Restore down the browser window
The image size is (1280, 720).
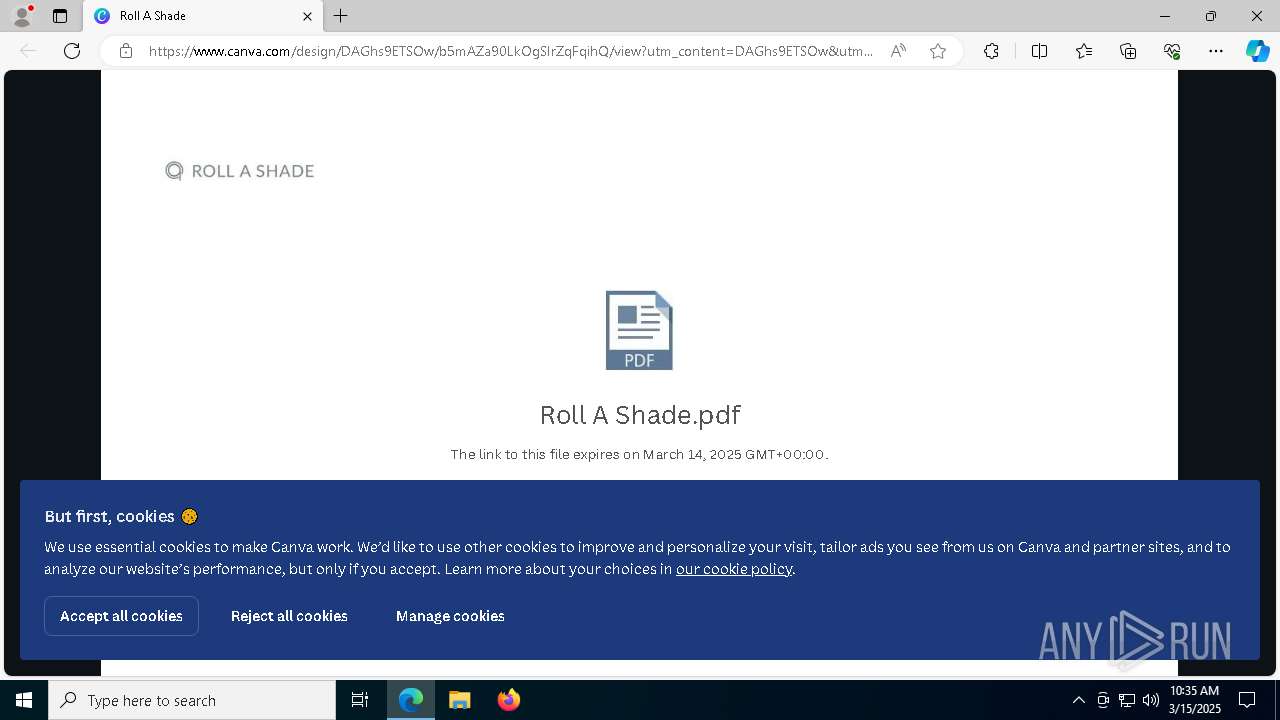(1211, 16)
